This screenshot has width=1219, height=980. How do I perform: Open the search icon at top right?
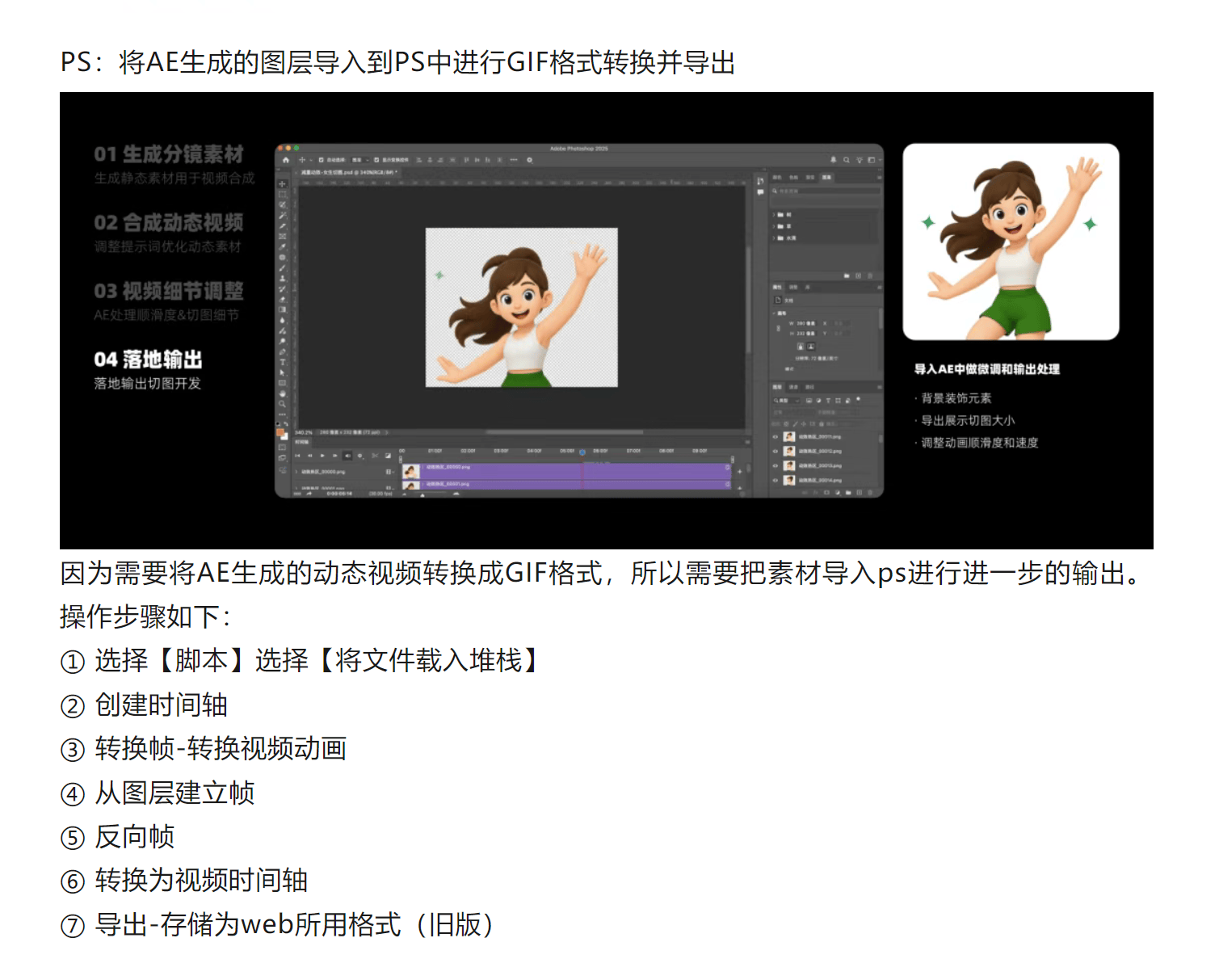point(846,160)
